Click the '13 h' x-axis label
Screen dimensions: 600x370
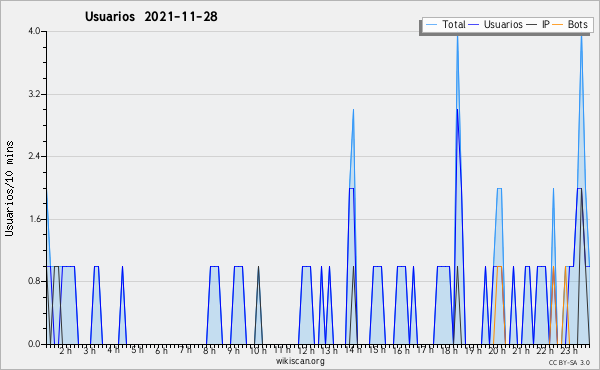[329, 351]
